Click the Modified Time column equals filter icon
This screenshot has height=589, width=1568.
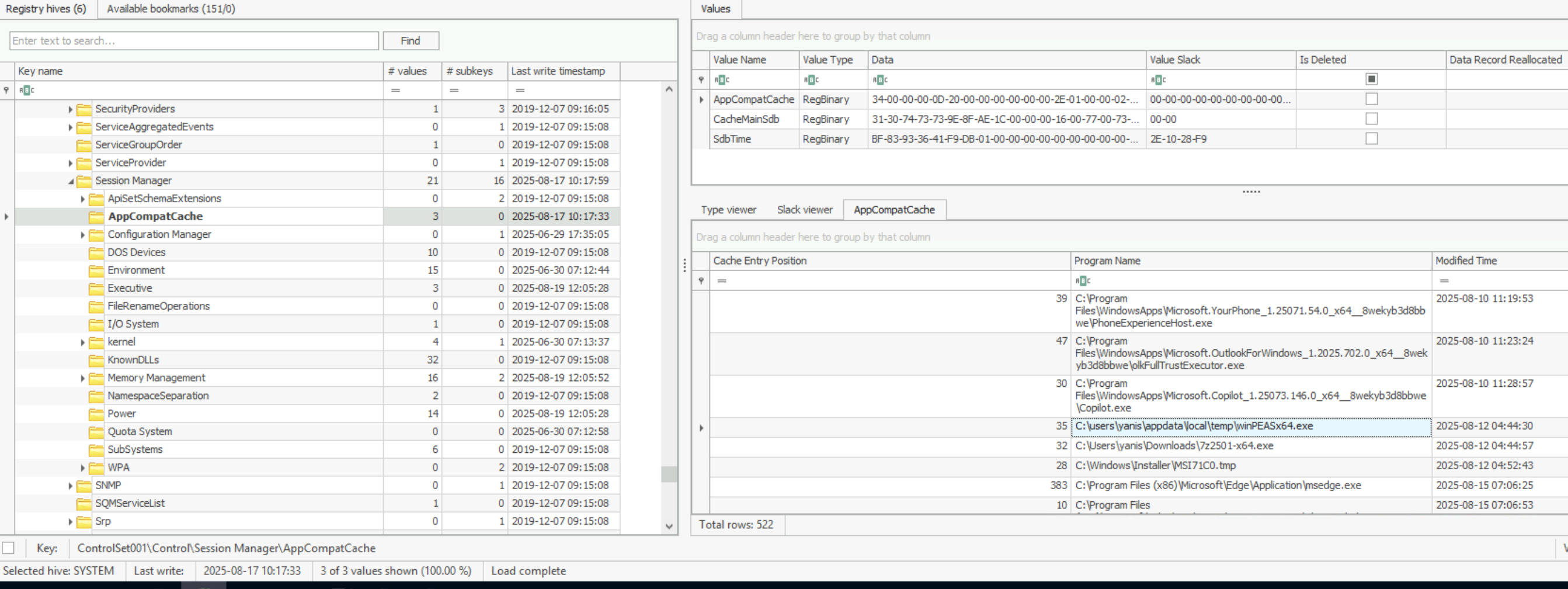point(1444,281)
